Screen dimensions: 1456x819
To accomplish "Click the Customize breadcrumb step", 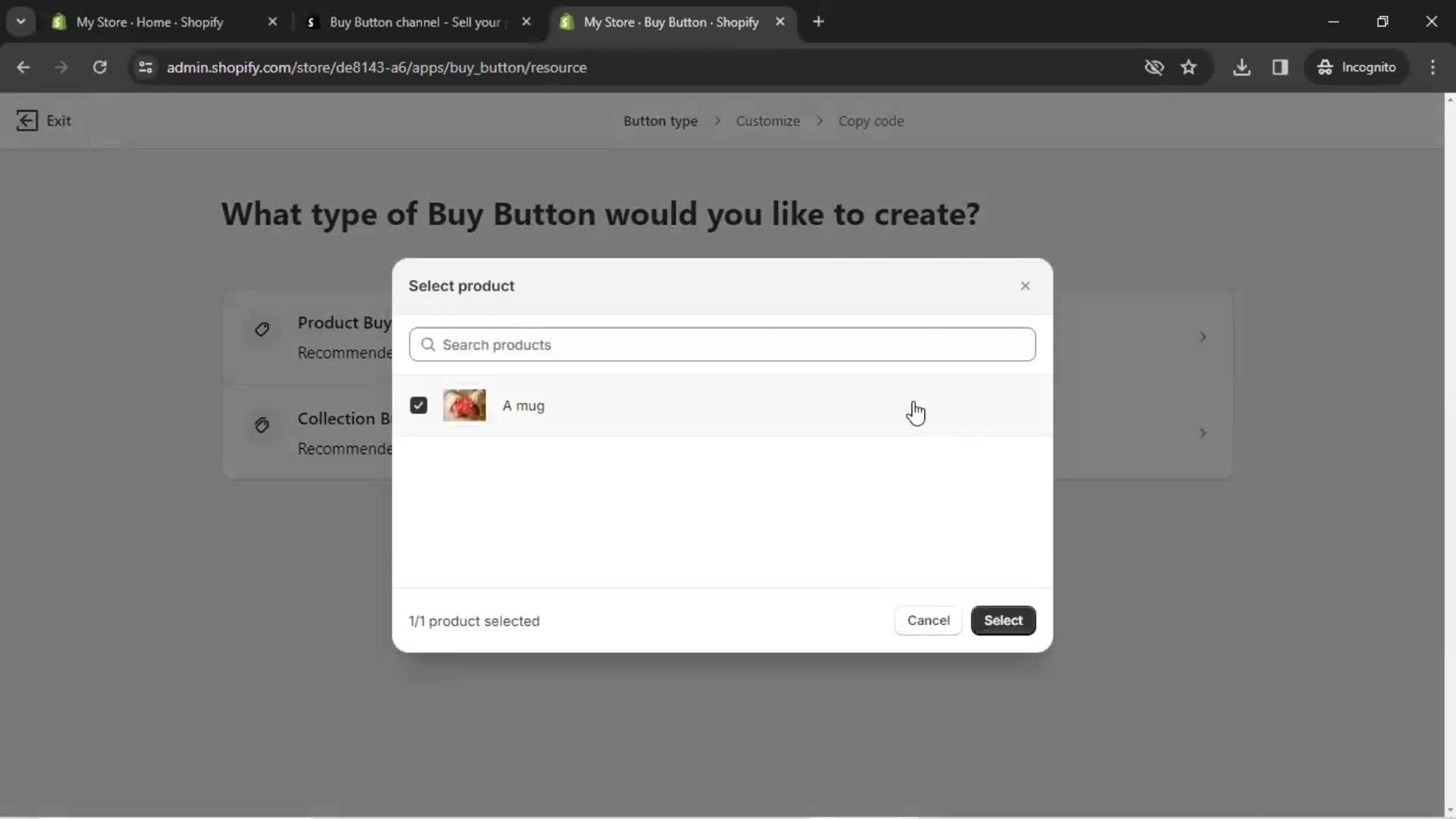I will (768, 121).
